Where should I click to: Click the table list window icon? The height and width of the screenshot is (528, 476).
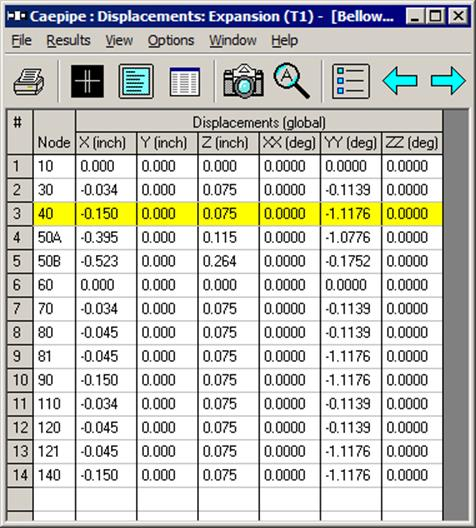tap(185, 82)
